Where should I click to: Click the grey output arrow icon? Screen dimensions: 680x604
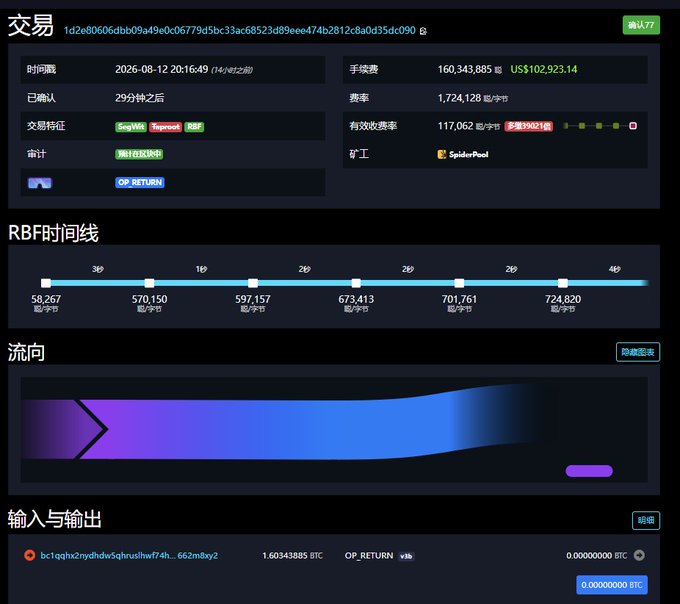coord(639,555)
